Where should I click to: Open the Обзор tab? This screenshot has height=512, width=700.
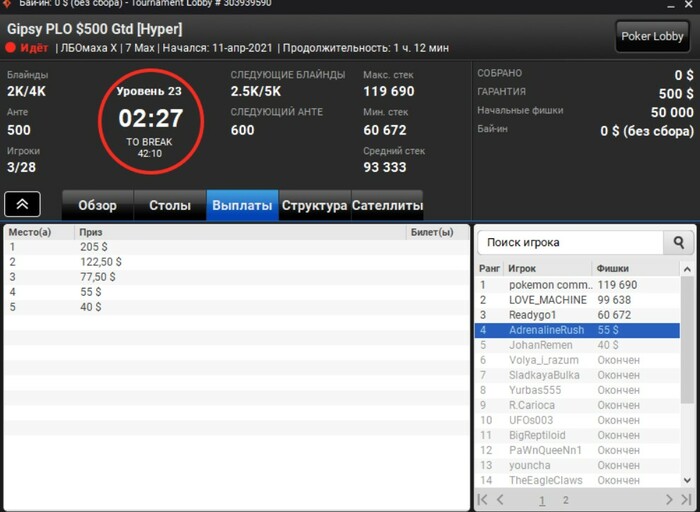[97, 205]
